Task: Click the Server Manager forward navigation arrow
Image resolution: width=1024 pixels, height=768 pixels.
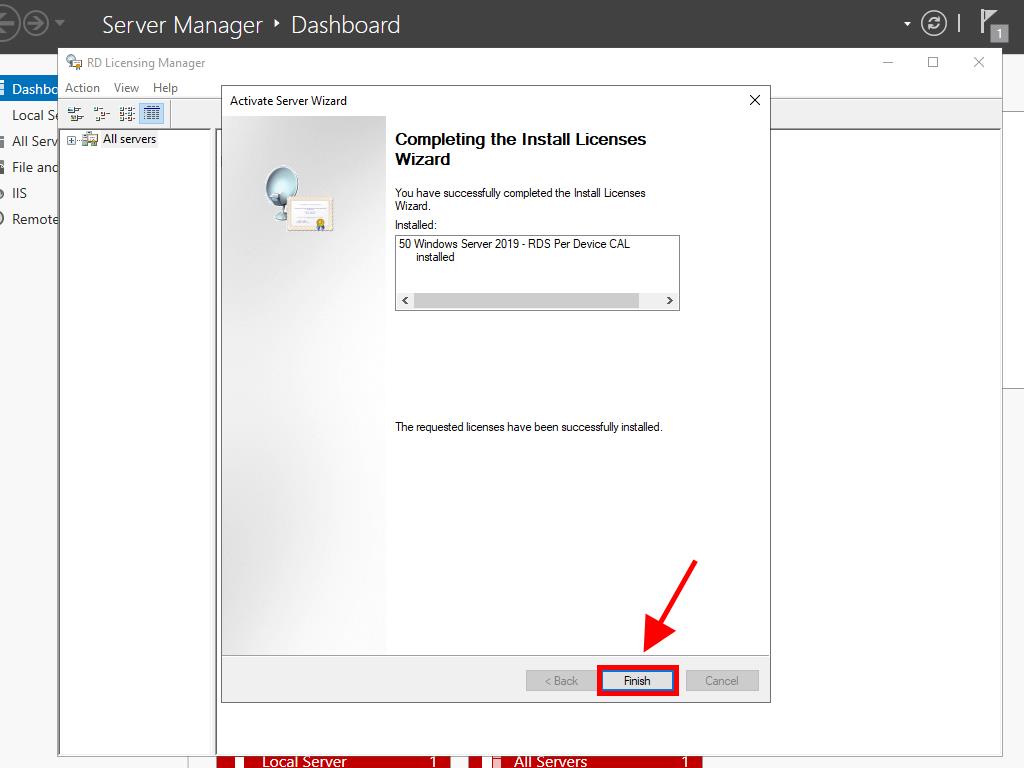Action: click(x=36, y=24)
